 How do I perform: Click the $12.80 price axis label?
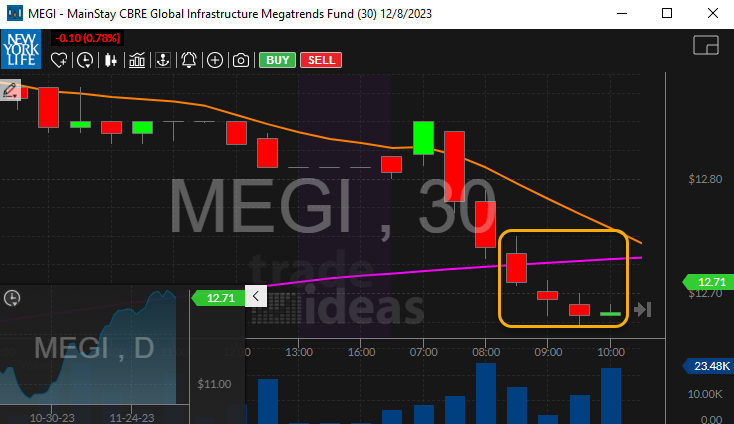tap(705, 179)
